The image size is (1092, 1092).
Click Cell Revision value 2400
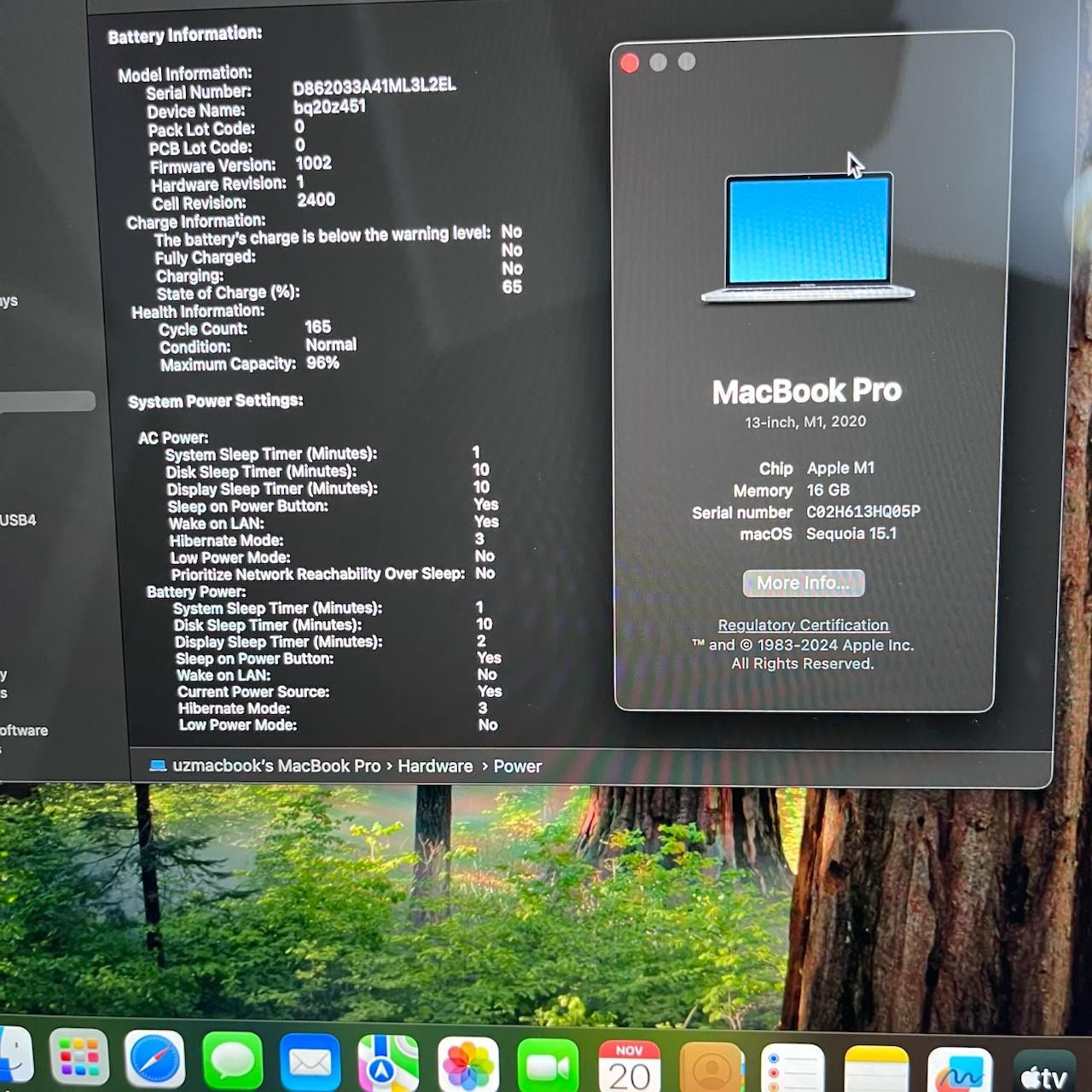click(316, 200)
